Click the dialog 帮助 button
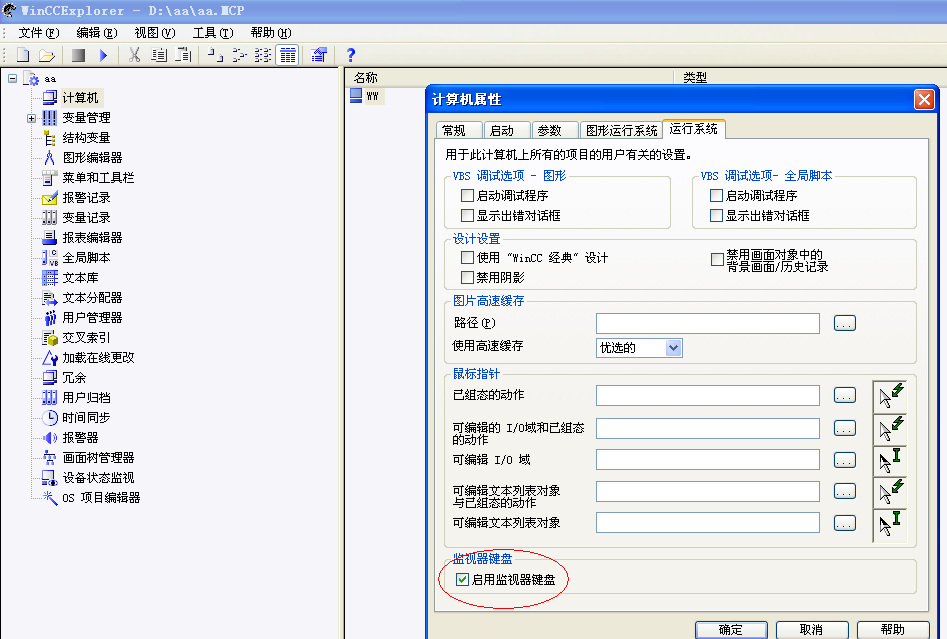Viewport: 947px width, 639px height. (x=893, y=629)
